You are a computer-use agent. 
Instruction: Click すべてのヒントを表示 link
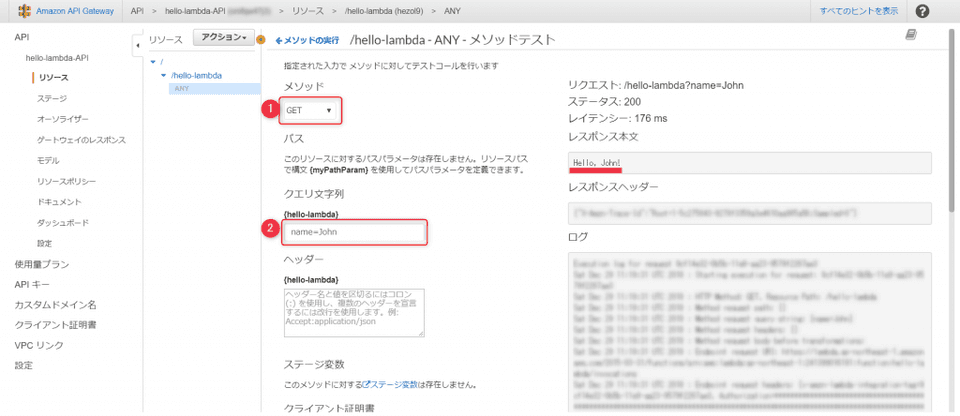pos(858,11)
